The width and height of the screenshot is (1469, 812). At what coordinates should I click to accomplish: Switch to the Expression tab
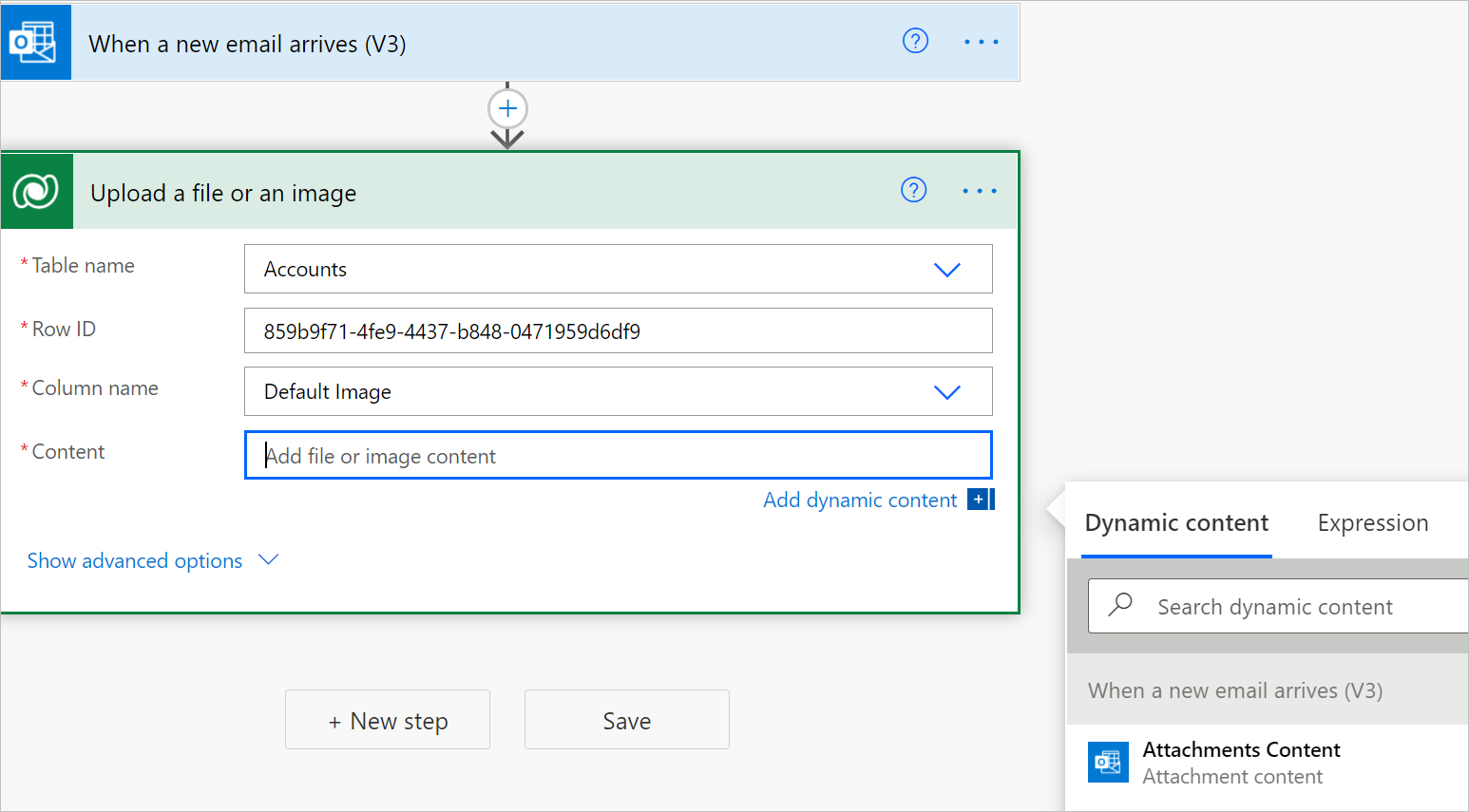[1372, 522]
